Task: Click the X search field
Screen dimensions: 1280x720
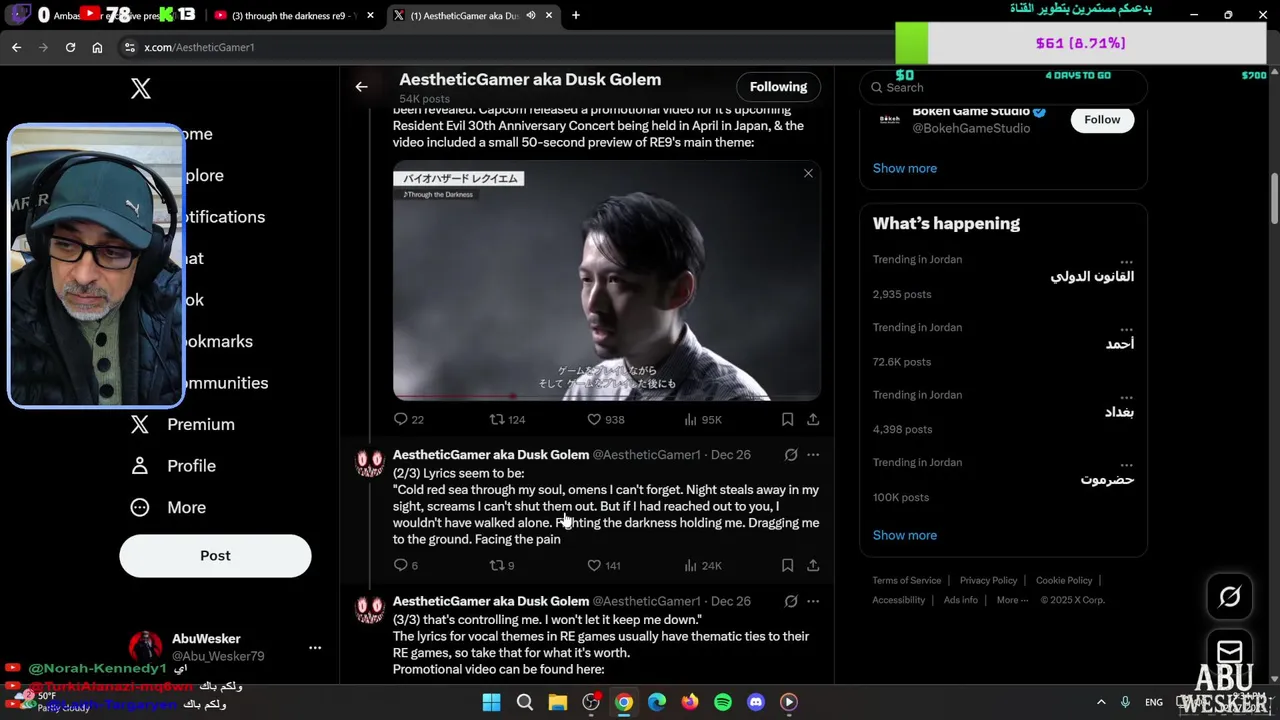Action: [x=1003, y=87]
